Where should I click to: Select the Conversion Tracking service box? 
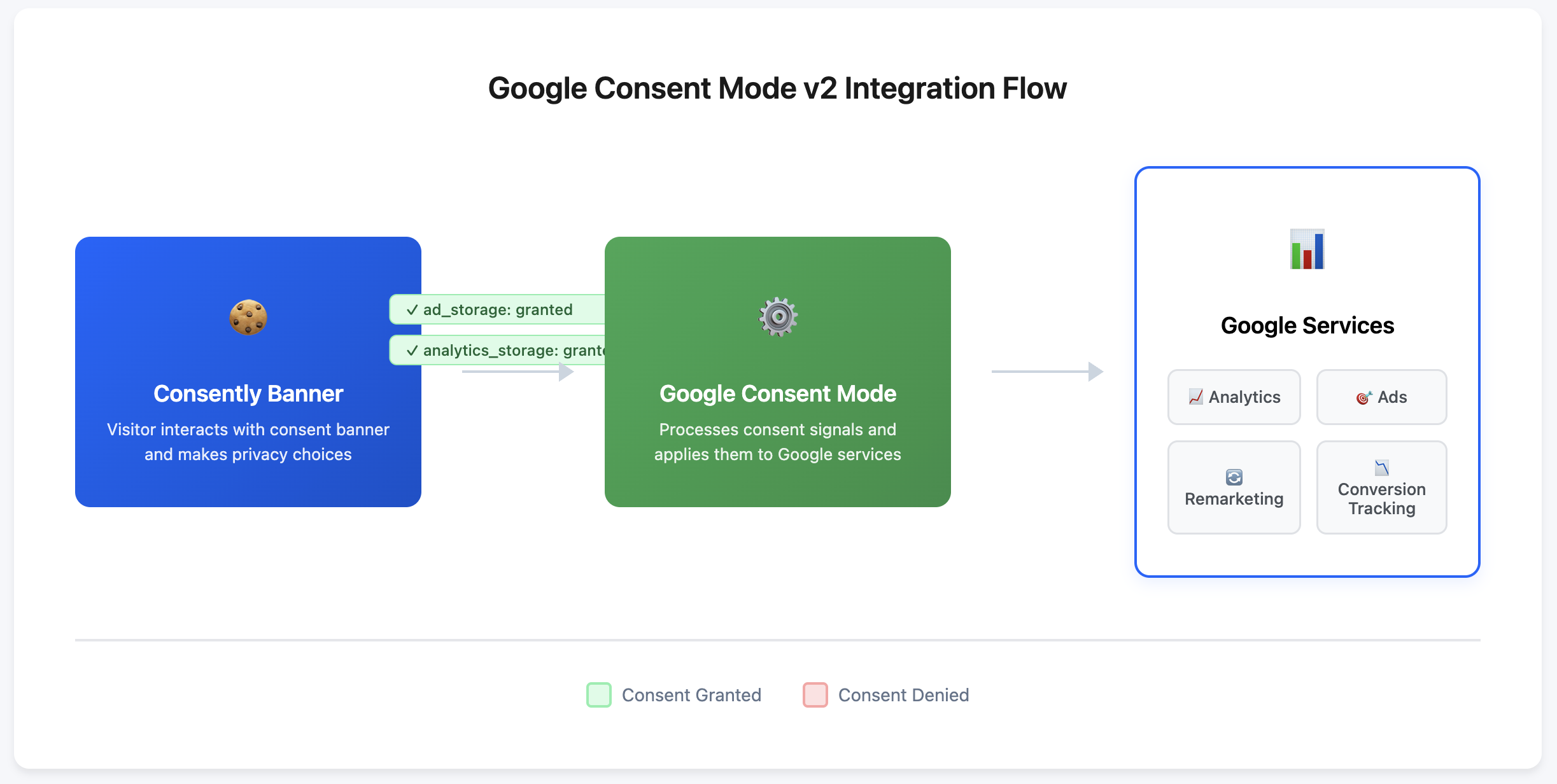1381,487
